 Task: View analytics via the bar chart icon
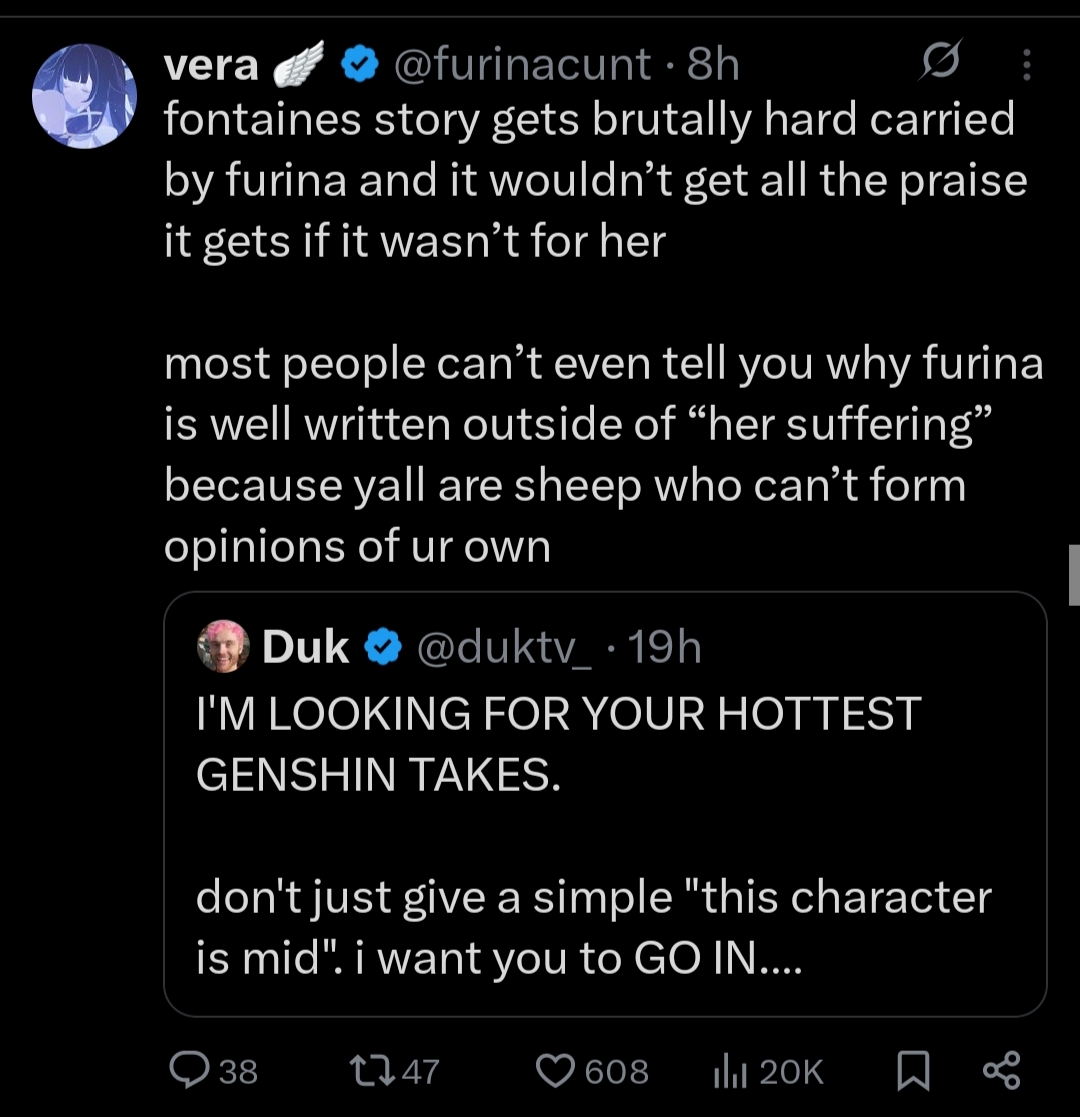(730, 1071)
